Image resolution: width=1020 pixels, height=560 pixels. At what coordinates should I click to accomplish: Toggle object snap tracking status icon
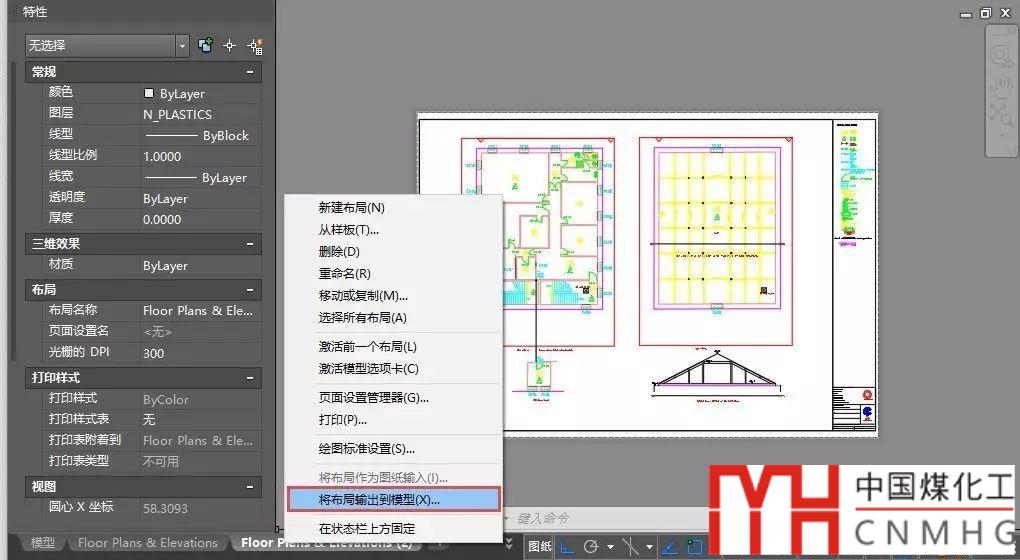tap(669, 547)
